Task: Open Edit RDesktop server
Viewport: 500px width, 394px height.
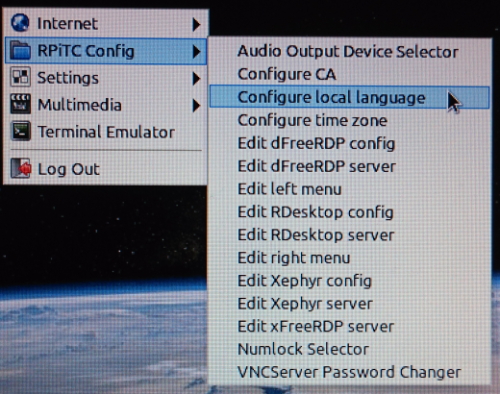Action: tap(349, 235)
